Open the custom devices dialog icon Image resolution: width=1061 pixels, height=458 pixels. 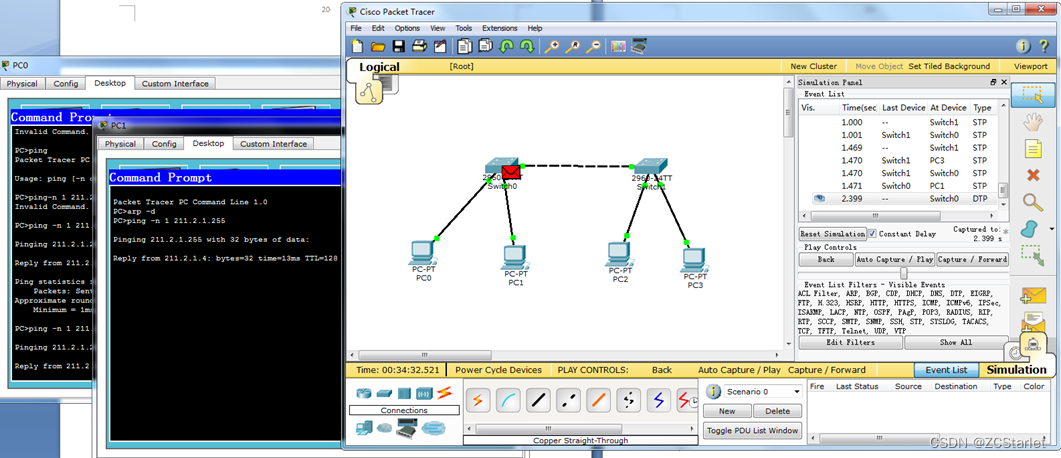(638, 47)
